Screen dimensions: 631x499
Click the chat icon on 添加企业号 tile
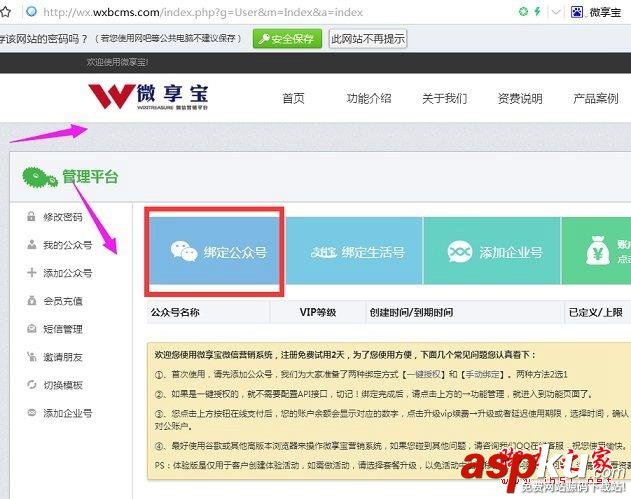[x=460, y=252]
